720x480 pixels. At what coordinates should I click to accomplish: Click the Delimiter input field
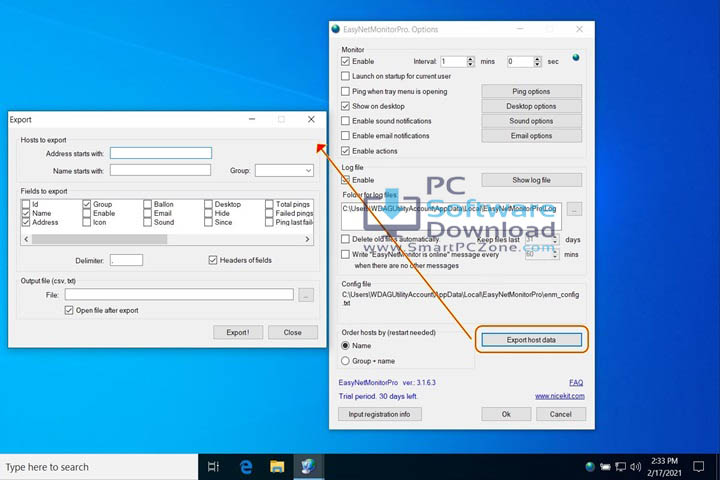click(x=126, y=260)
